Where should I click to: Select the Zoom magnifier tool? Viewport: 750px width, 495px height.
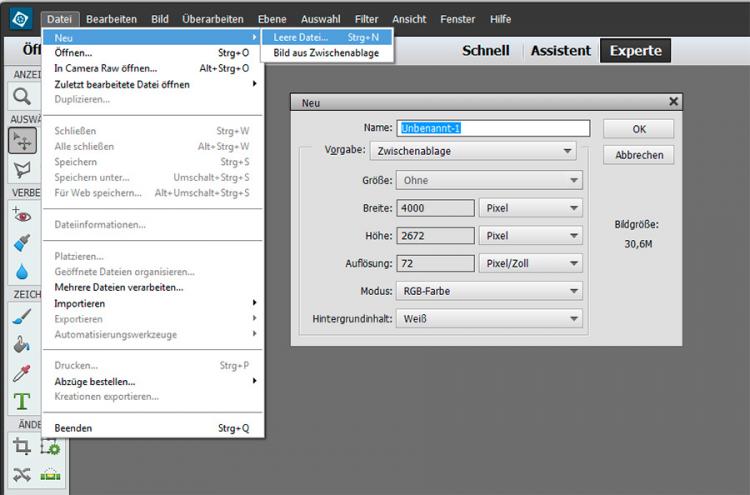click(x=21, y=97)
